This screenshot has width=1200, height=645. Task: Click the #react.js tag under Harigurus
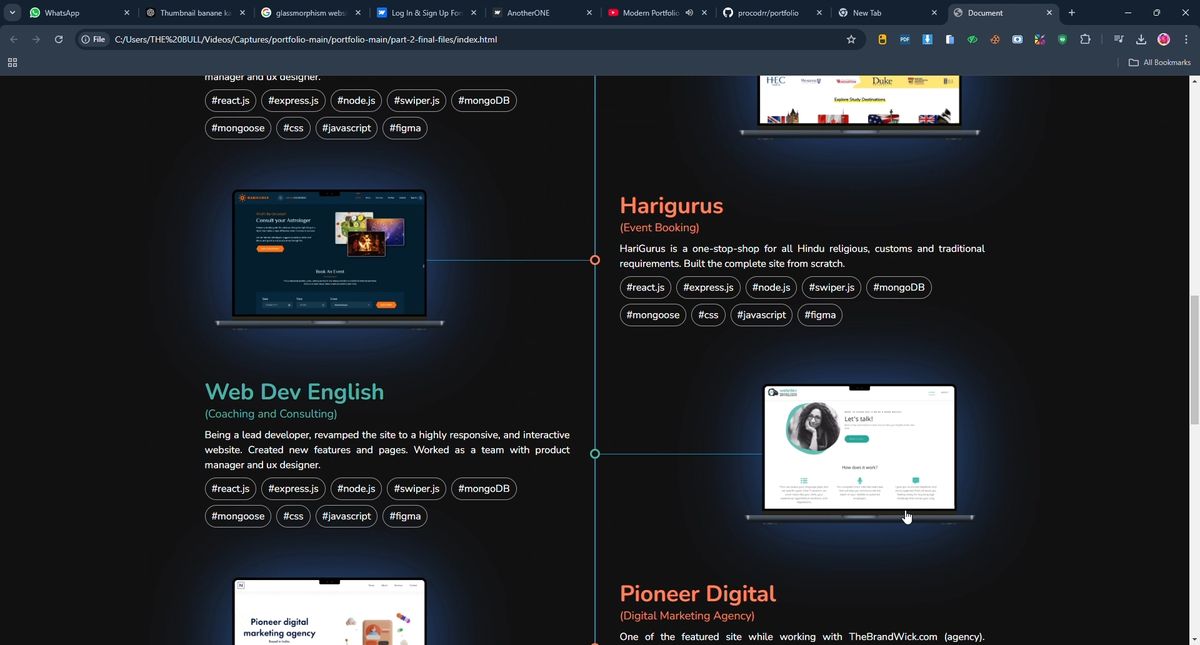point(645,287)
